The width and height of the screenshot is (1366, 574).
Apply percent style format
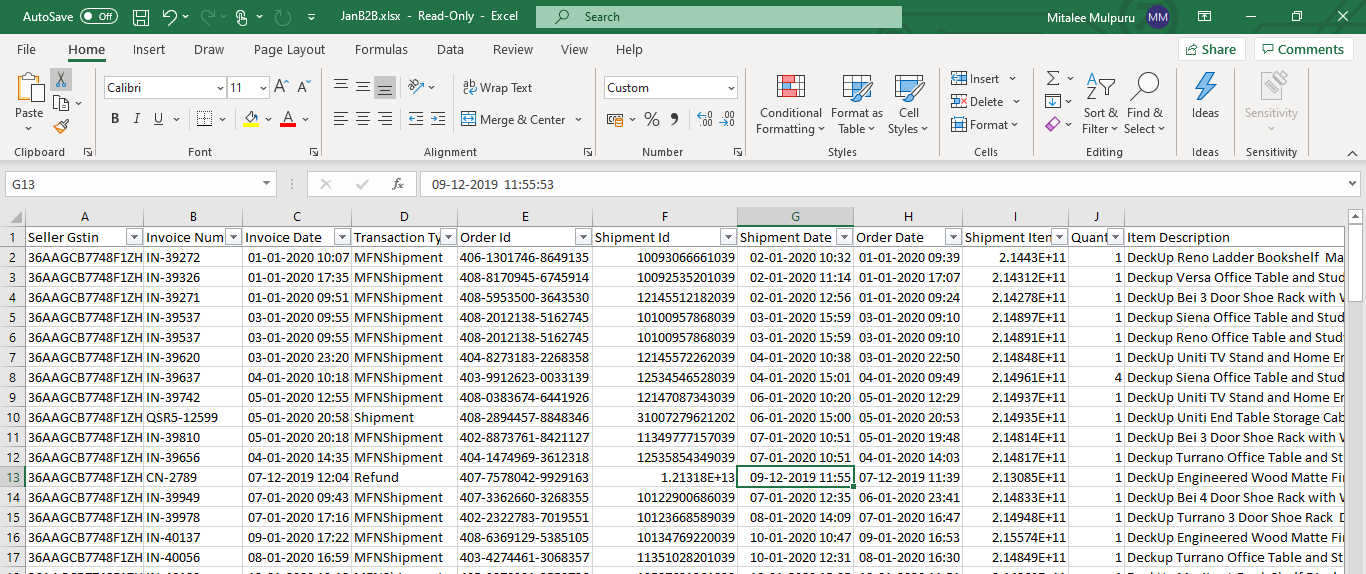pyautogui.click(x=652, y=119)
